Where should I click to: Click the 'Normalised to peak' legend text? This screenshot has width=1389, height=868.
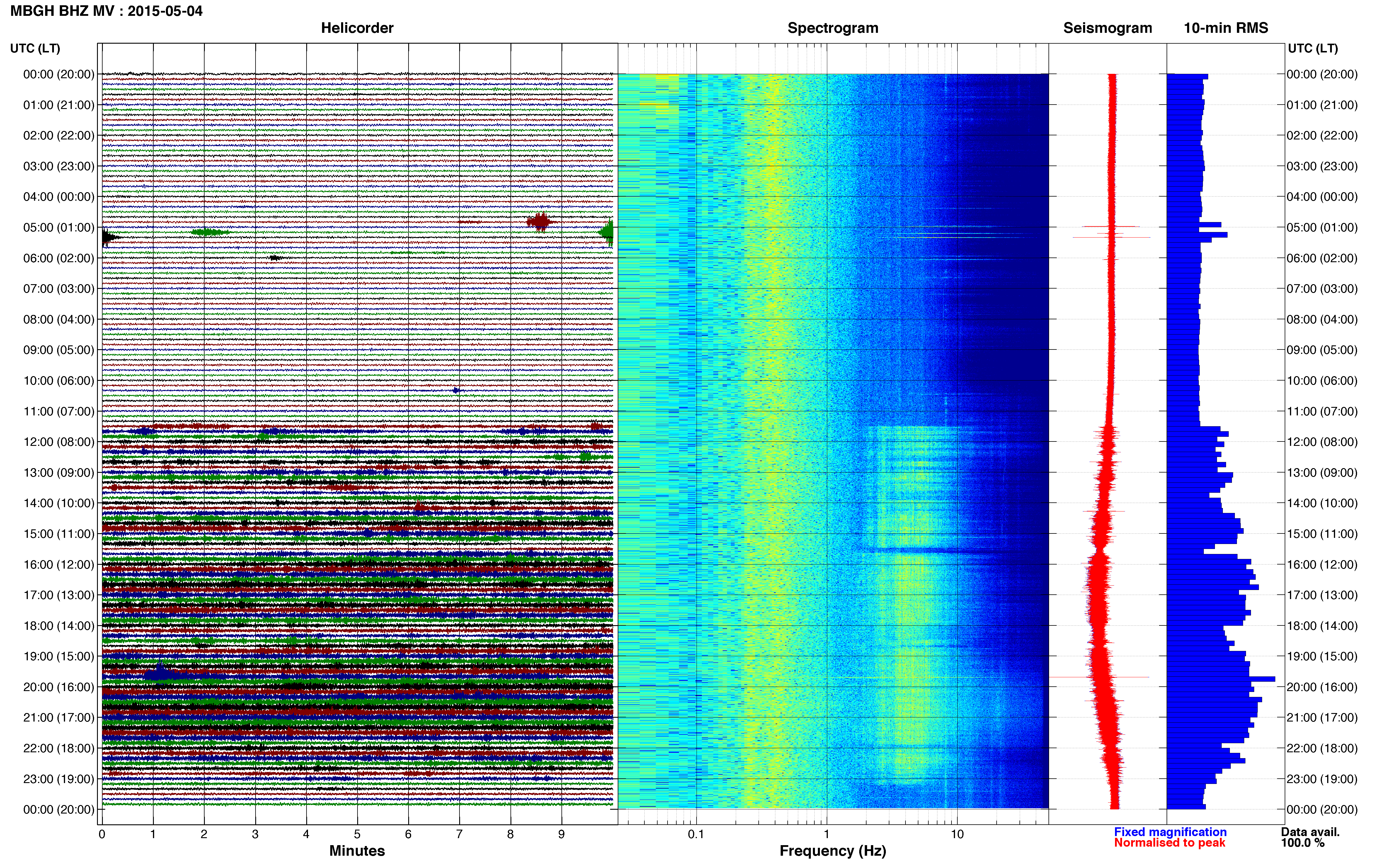1170,843
